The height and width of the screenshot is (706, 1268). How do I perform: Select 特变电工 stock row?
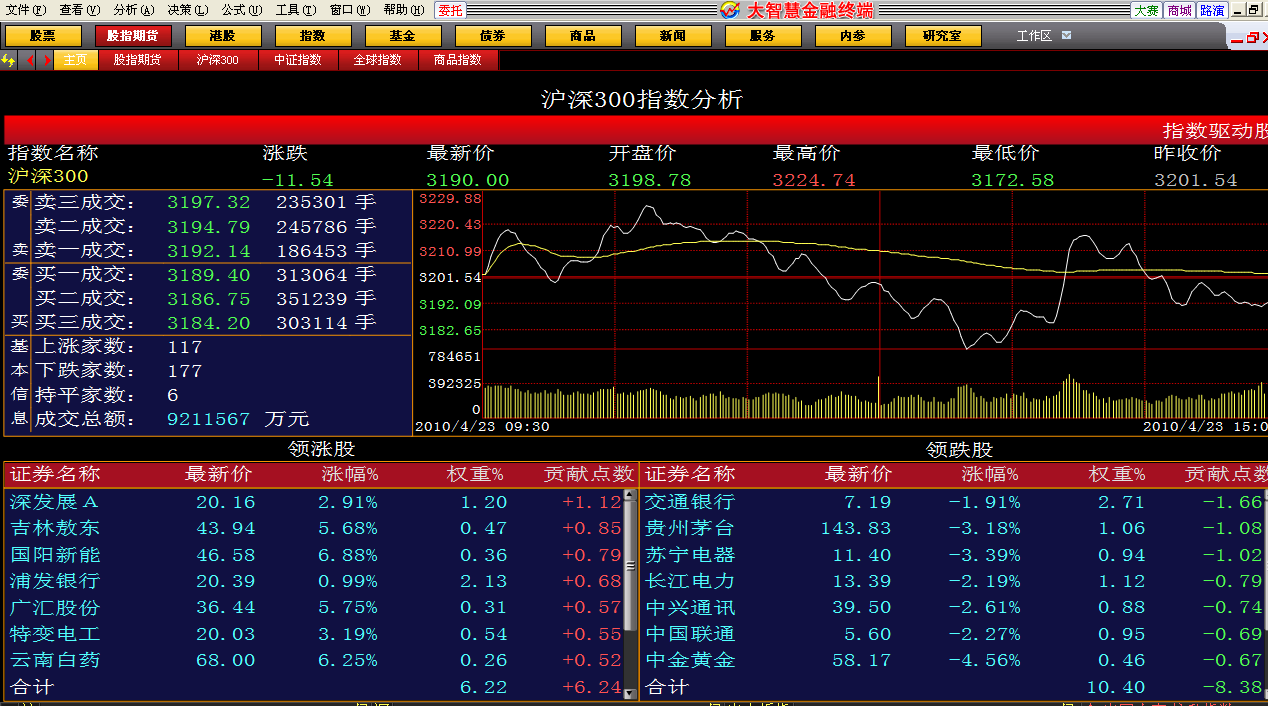pos(314,634)
